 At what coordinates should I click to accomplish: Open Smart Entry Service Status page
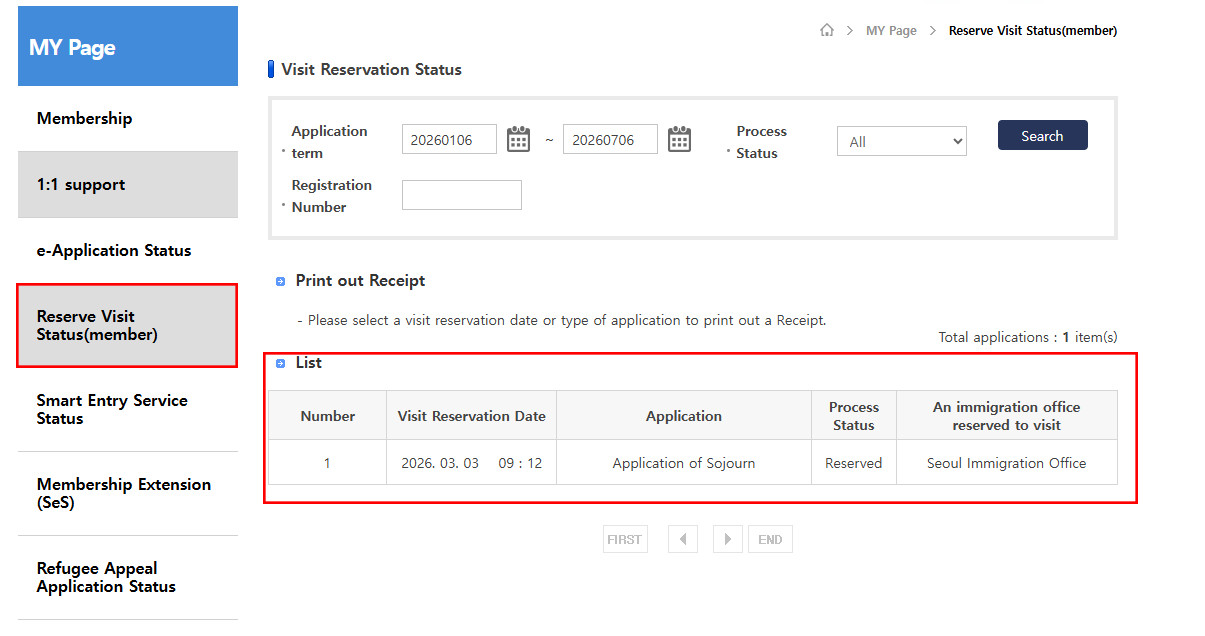[x=112, y=409]
